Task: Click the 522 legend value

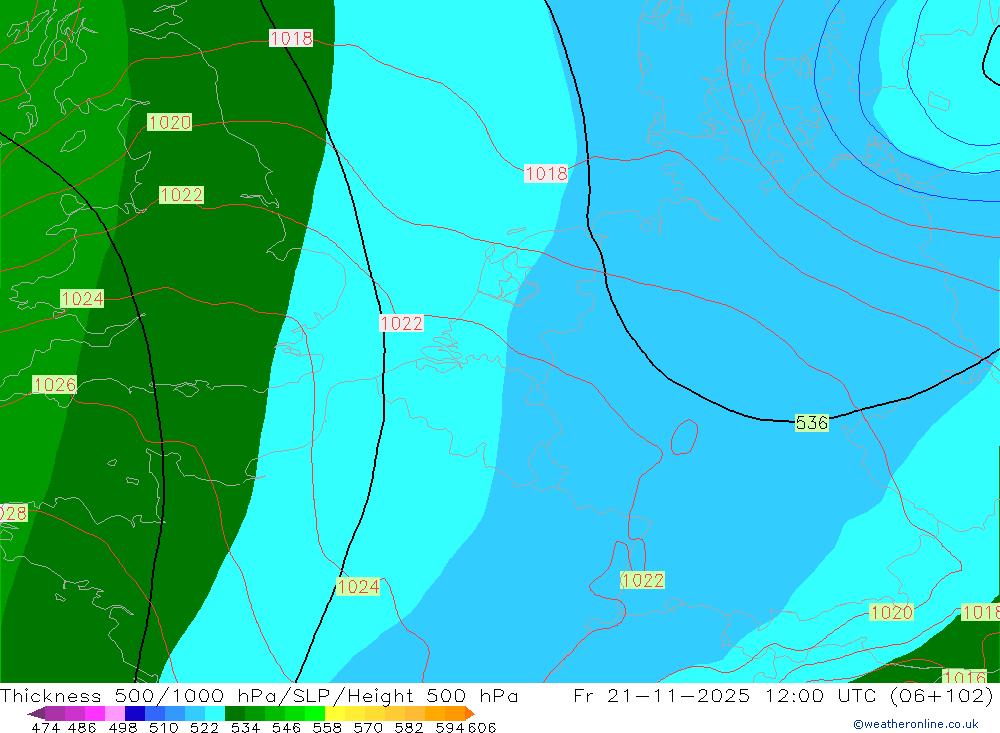Action: pyautogui.click(x=205, y=728)
